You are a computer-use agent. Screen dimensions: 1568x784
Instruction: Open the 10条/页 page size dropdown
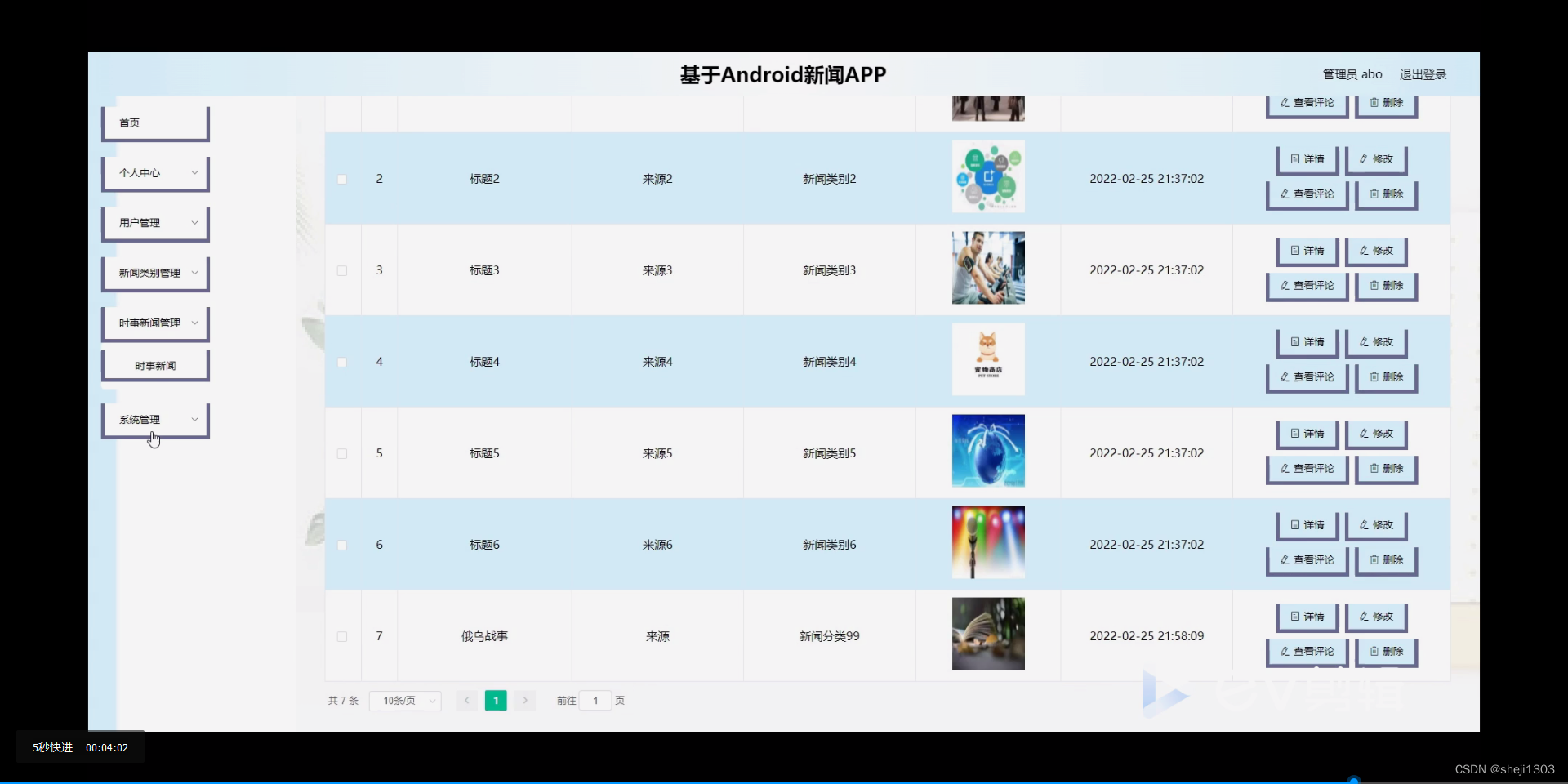(x=405, y=700)
